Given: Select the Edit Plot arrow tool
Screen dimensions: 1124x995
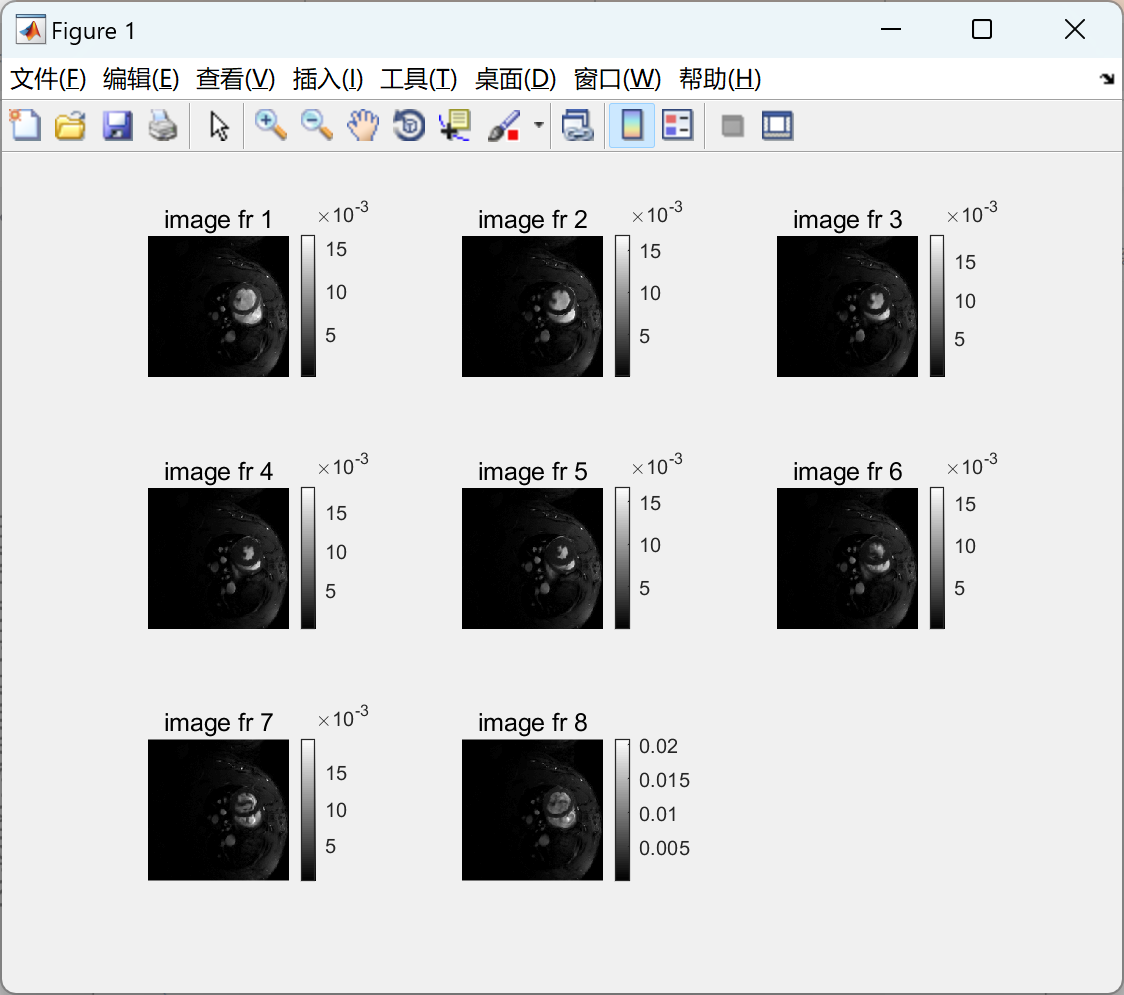Looking at the screenshot, I should [219, 126].
